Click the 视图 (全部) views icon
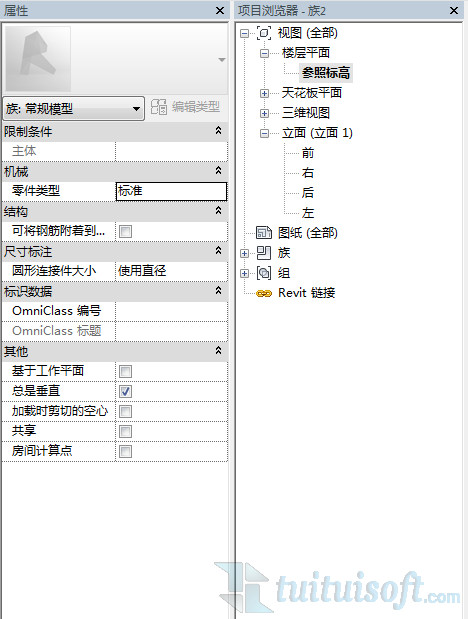The width and height of the screenshot is (468, 619). pyautogui.click(x=264, y=33)
